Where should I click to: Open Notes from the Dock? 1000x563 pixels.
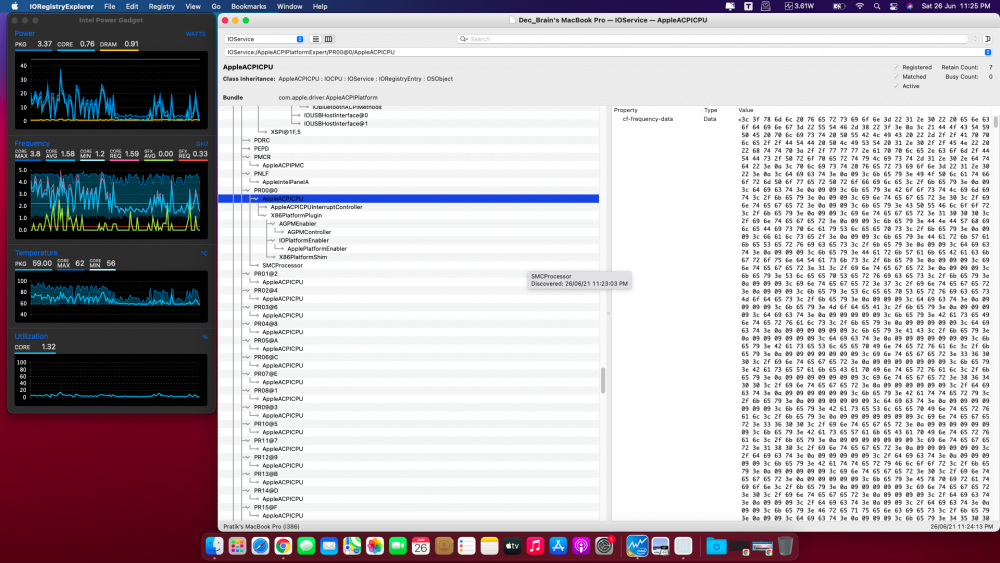(x=490, y=546)
